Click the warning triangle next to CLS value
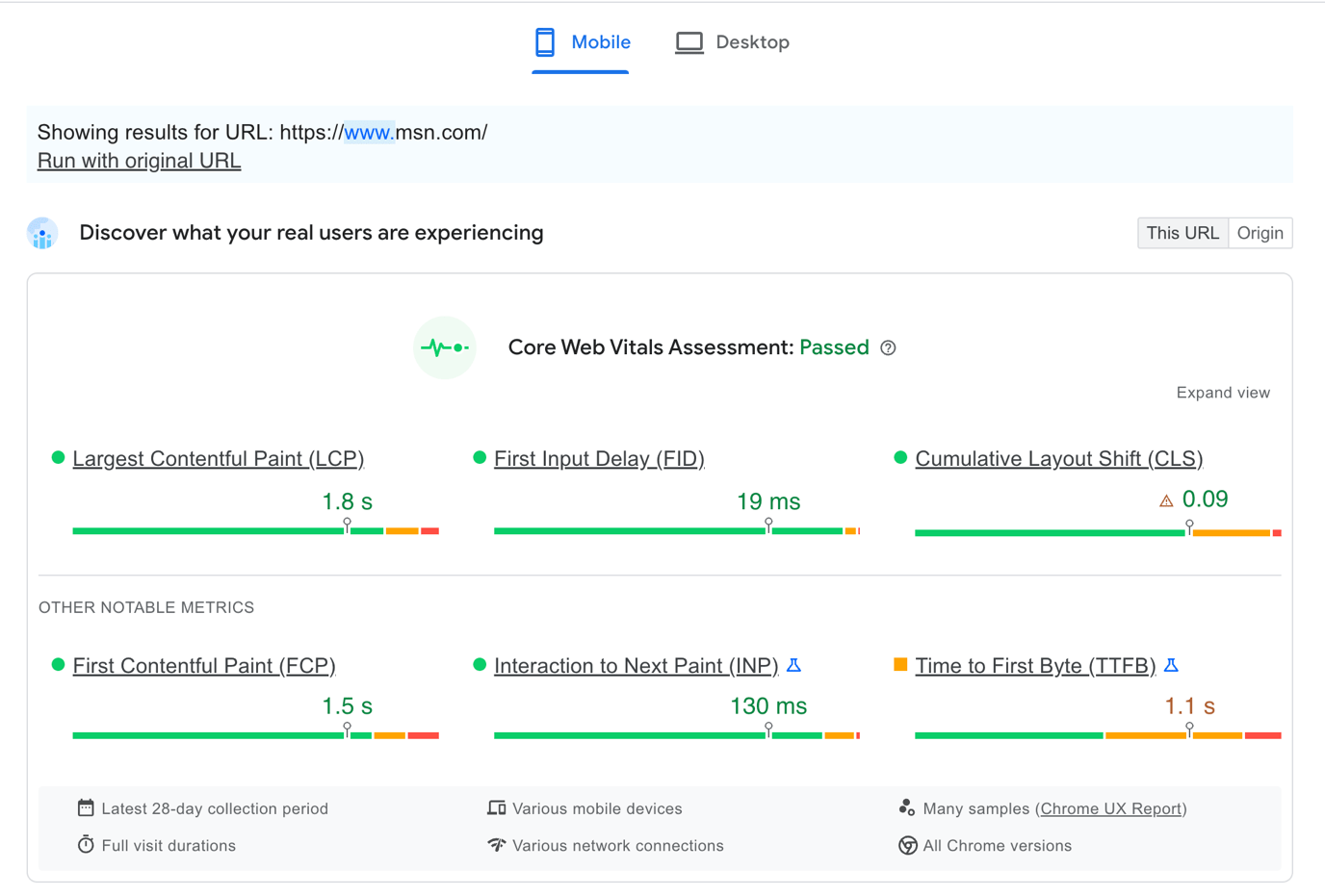 (x=1166, y=500)
